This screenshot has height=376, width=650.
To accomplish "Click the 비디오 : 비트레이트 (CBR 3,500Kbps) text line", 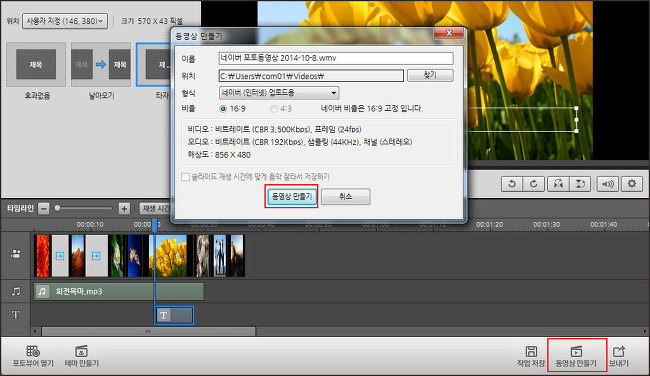I will [274, 129].
